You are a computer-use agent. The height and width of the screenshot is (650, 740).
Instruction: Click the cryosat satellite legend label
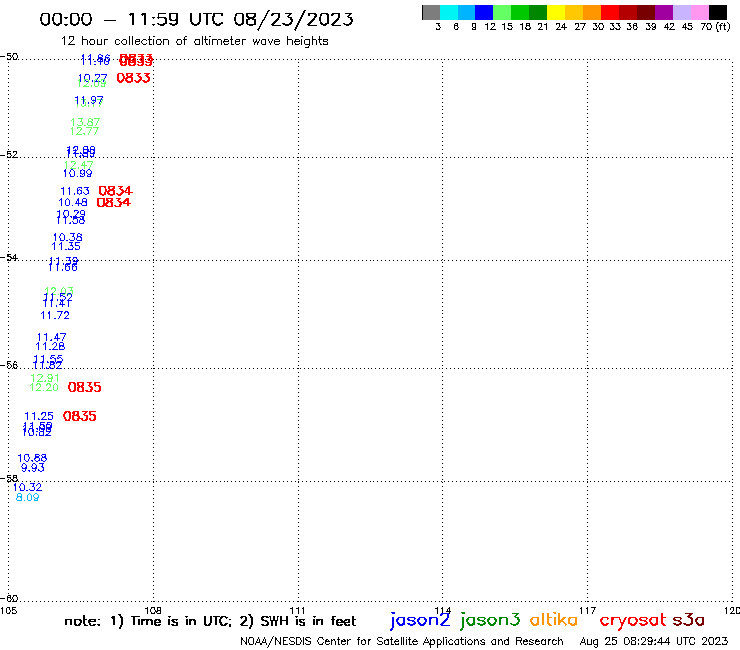tap(632, 620)
